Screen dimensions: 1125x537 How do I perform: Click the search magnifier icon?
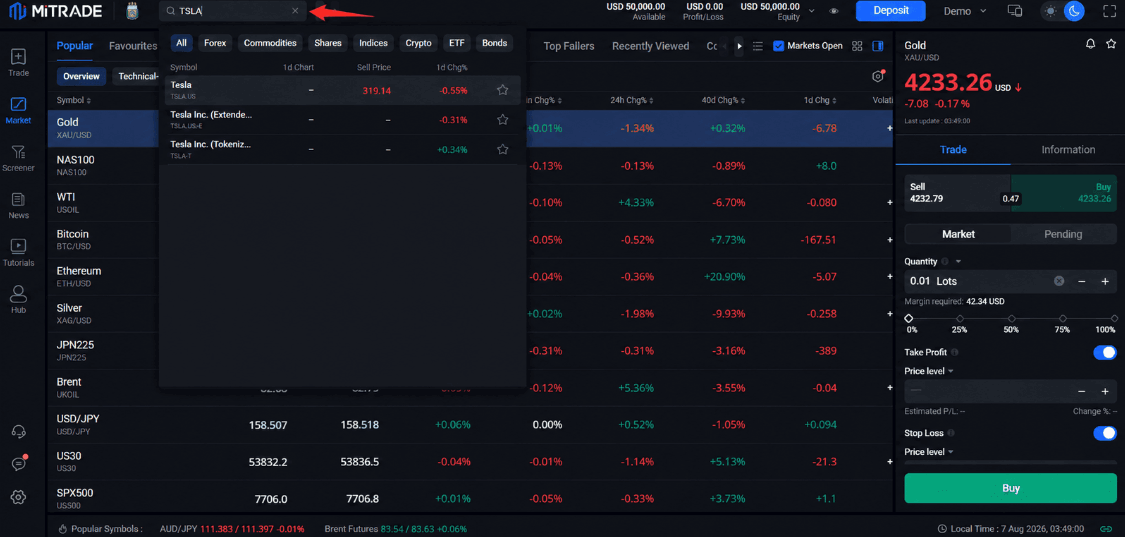(x=170, y=11)
